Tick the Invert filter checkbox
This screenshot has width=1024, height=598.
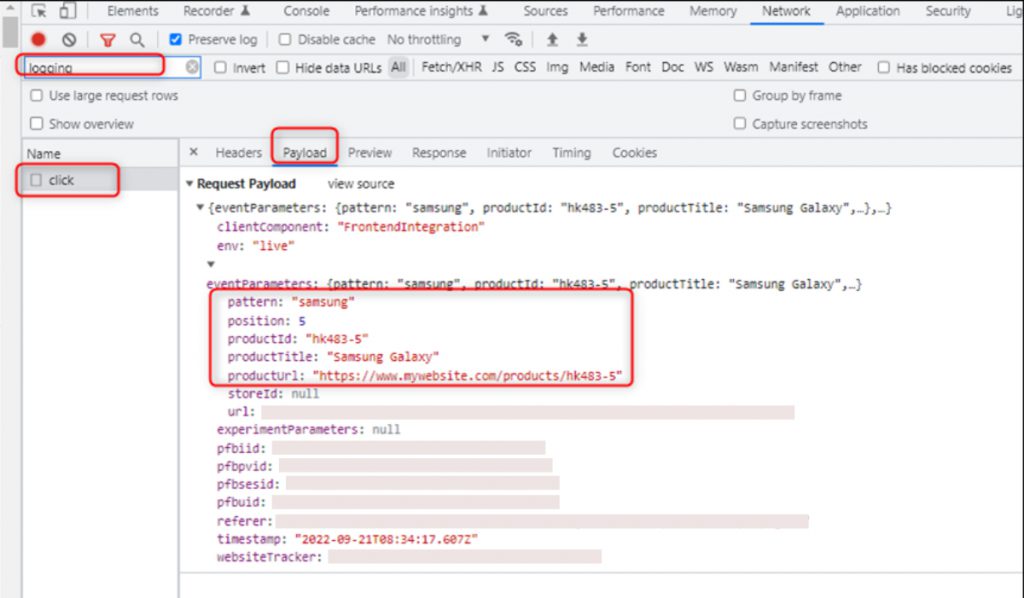(x=221, y=68)
